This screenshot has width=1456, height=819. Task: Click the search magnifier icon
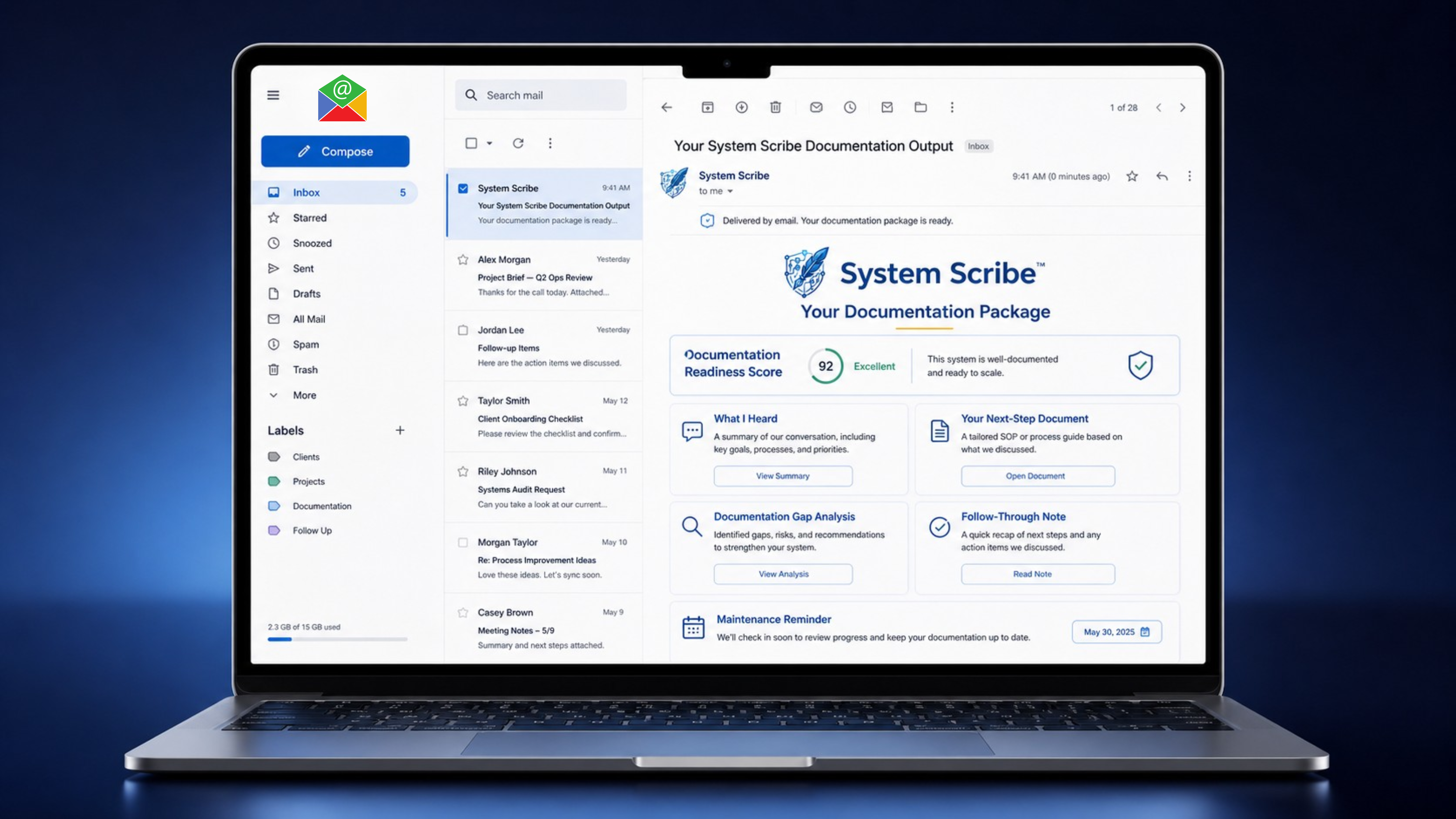tap(471, 95)
